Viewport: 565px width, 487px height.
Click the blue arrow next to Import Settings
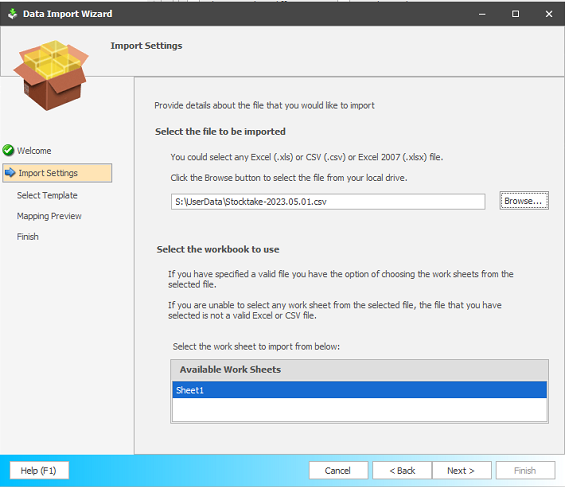pyautogui.click(x=10, y=173)
